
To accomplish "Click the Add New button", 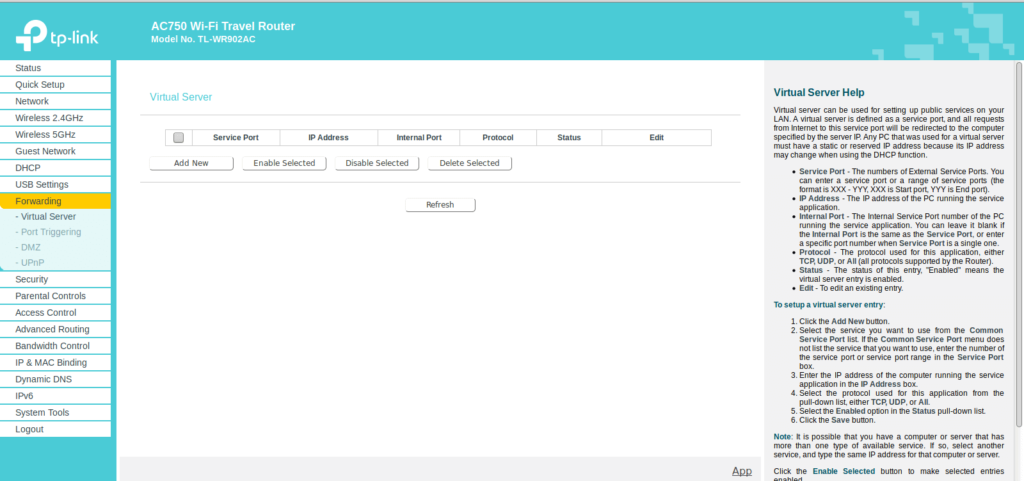I will 191,163.
